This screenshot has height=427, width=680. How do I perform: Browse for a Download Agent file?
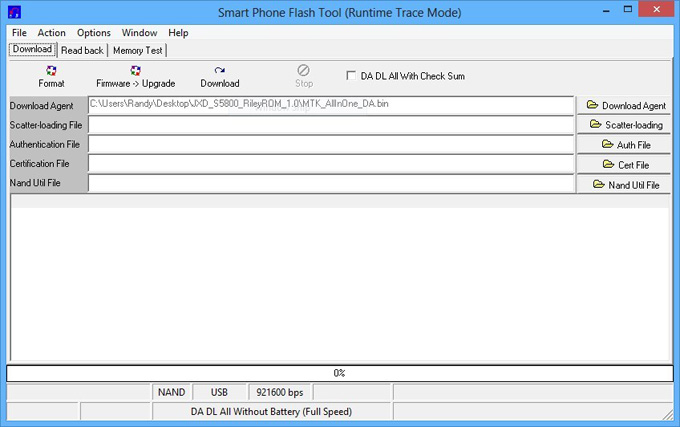coord(624,105)
